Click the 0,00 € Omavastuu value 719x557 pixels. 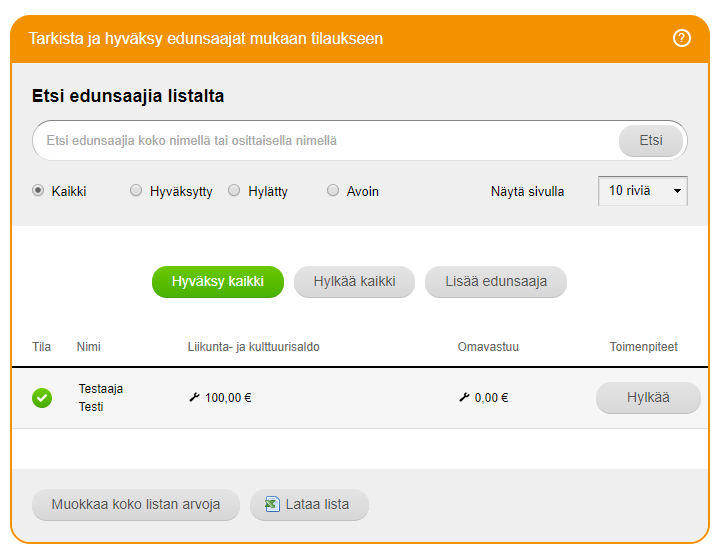pyautogui.click(x=491, y=397)
